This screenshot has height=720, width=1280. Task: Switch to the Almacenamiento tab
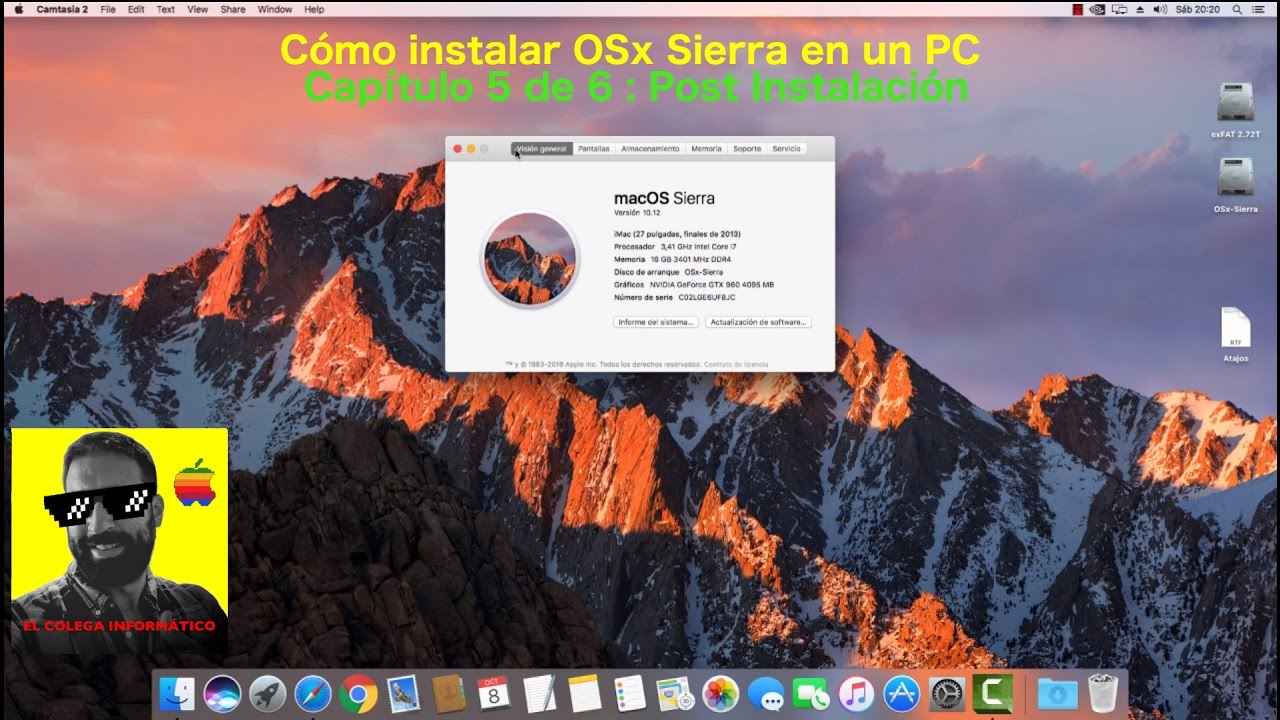(x=650, y=149)
